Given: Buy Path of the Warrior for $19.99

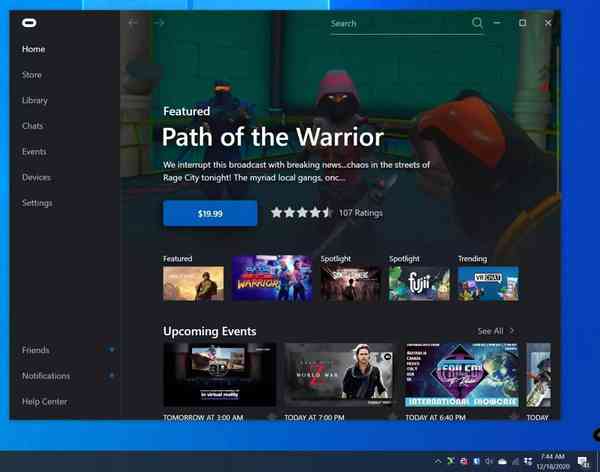Looking at the screenshot, I should click(210, 213).
